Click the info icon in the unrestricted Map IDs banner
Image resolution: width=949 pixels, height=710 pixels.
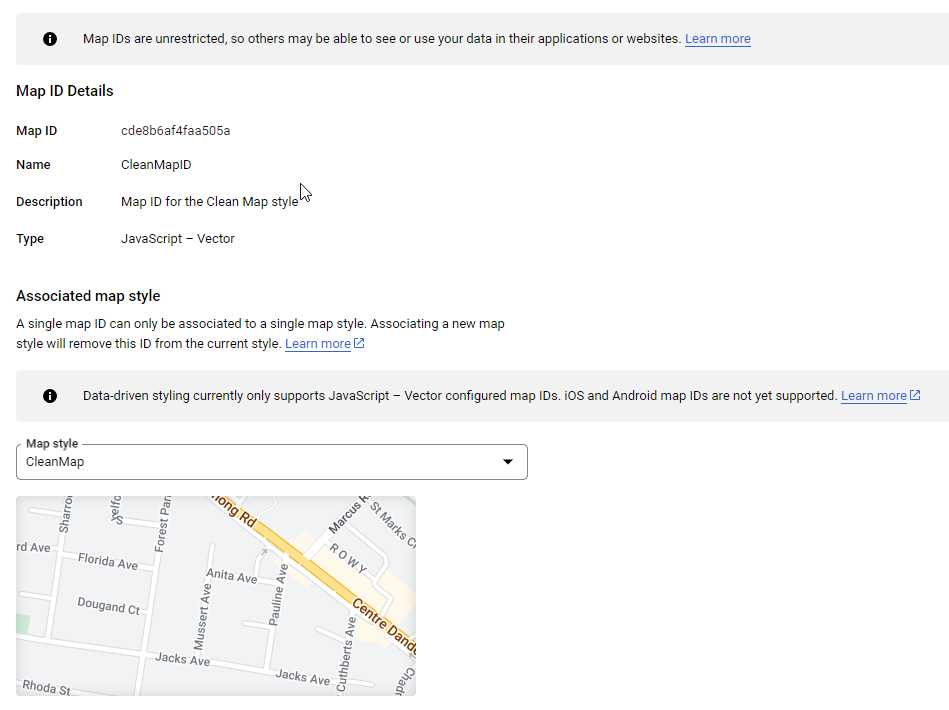pyautogui.click(x=50, y=39)
